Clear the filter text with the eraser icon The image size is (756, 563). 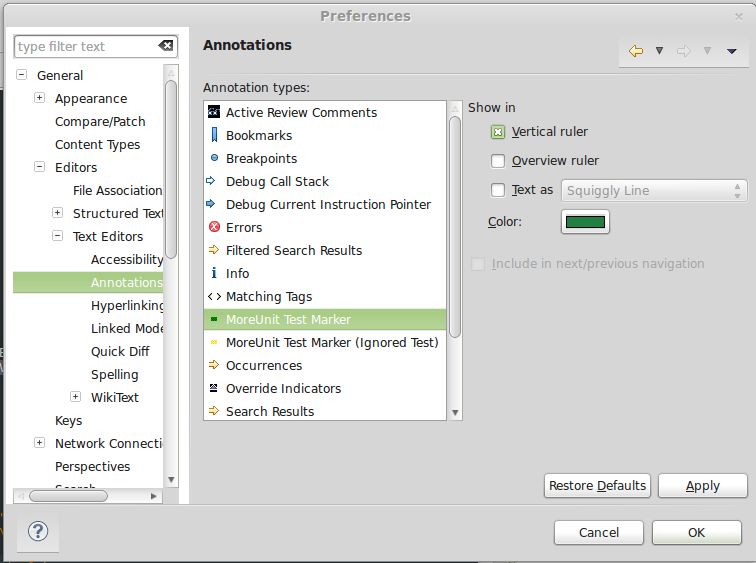click(x=165, y=46)
